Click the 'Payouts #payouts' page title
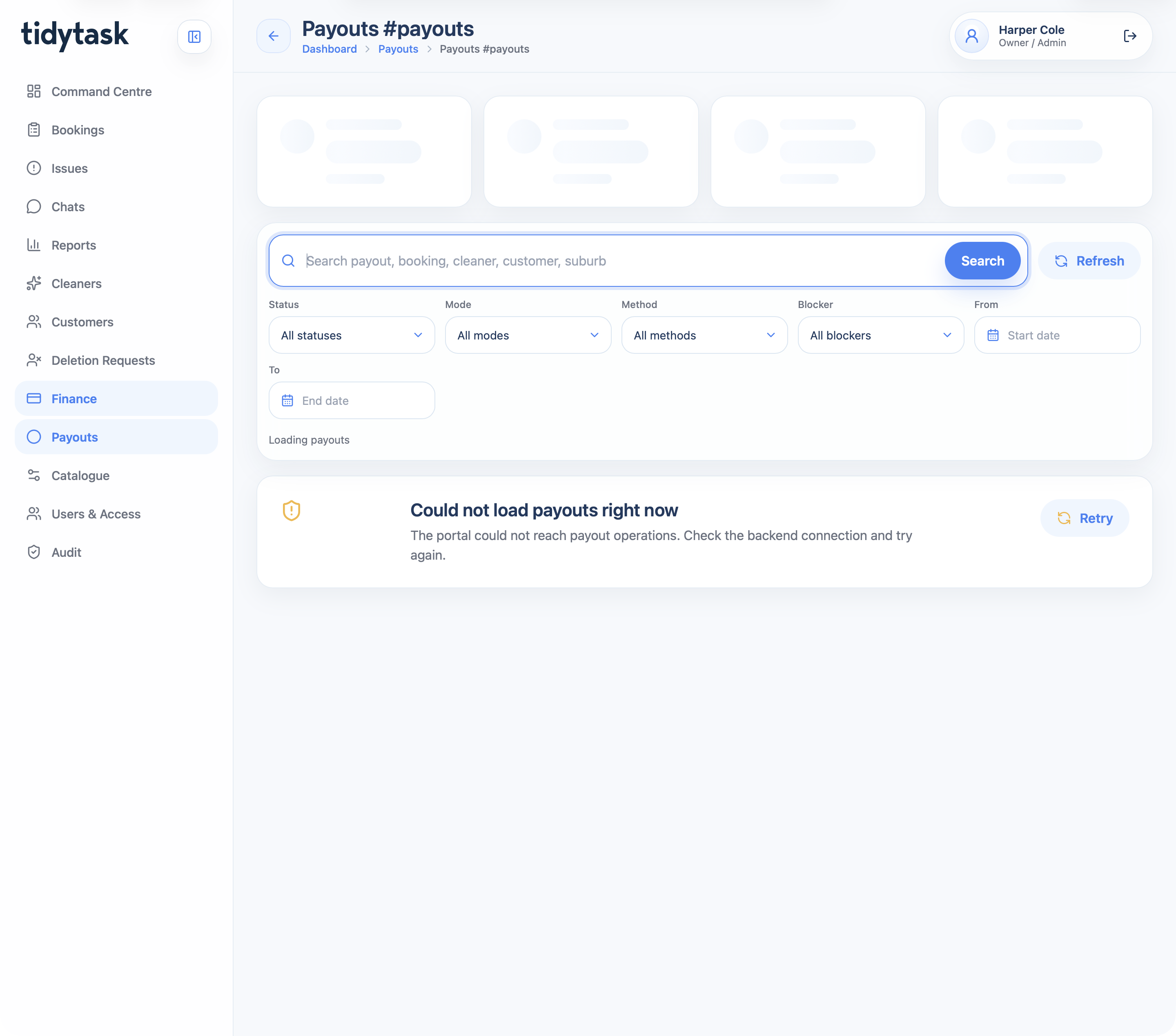The image size is (1176, 1036). (x=388, y=29)
